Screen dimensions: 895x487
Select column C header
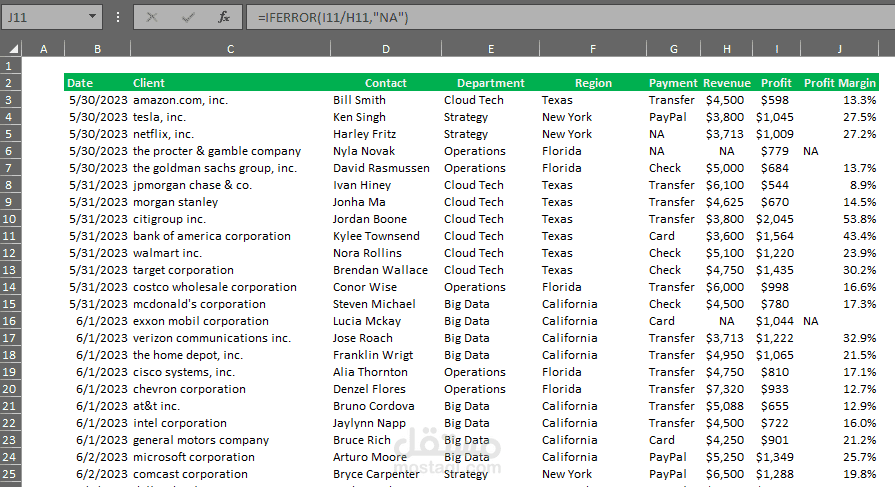(x=231, y=49)
